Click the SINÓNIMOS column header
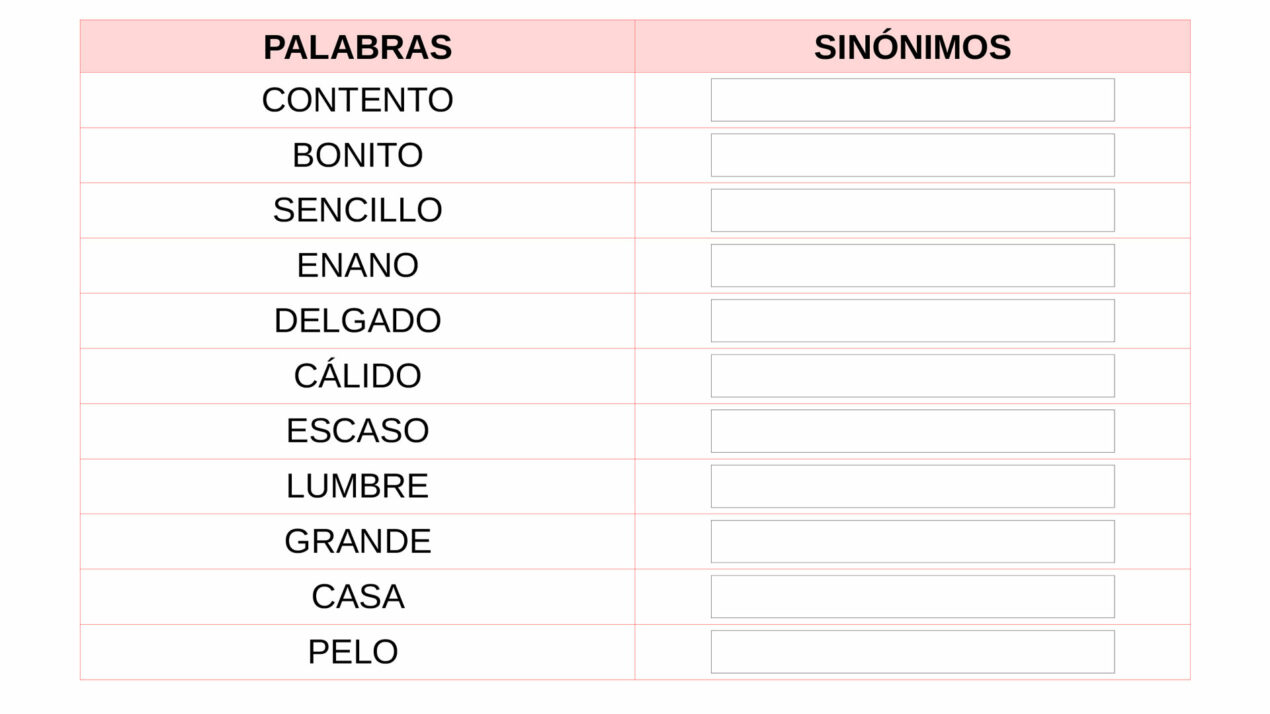 pyautogui.click(x=912, y=47)
